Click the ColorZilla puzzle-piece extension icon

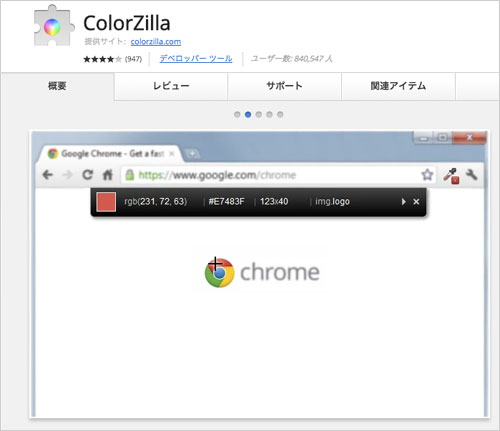pos(53,26)
